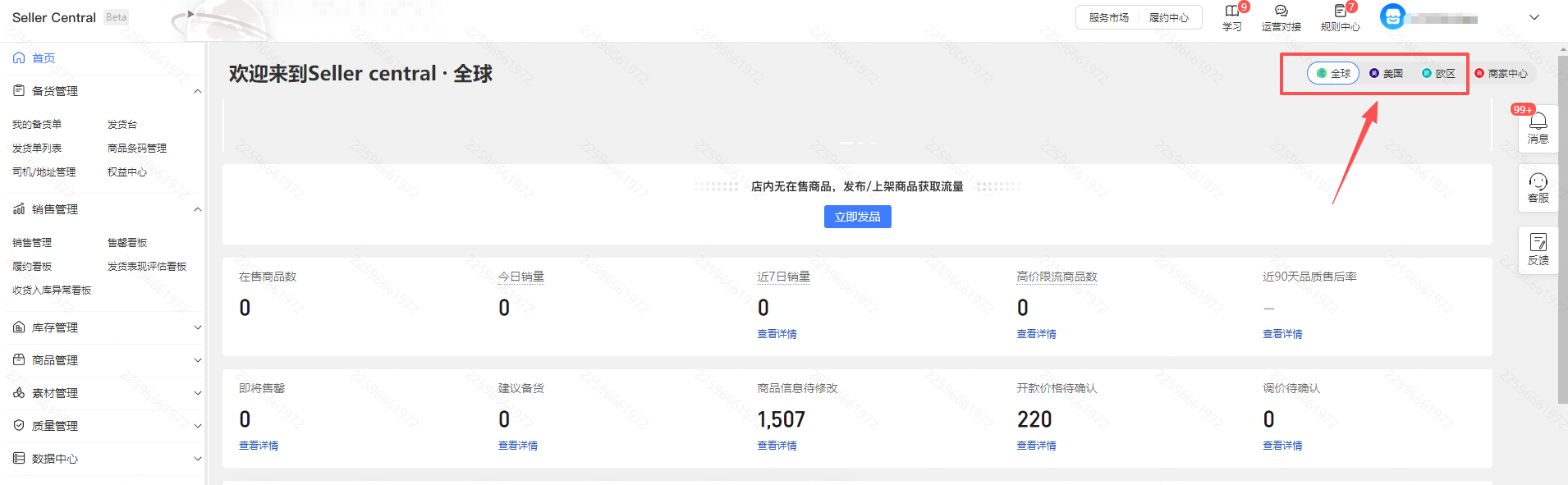
Task: View details under 近90天品质售后率
Action: pos(1282,334)
